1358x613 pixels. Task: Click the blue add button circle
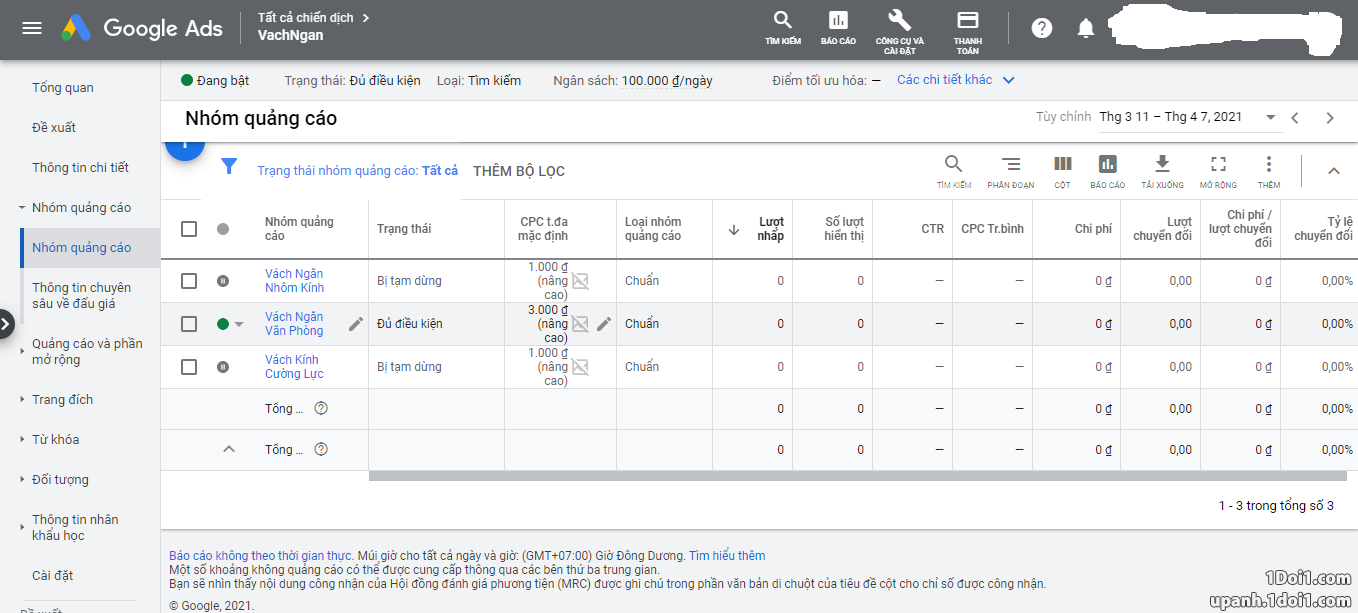[184, 150]
